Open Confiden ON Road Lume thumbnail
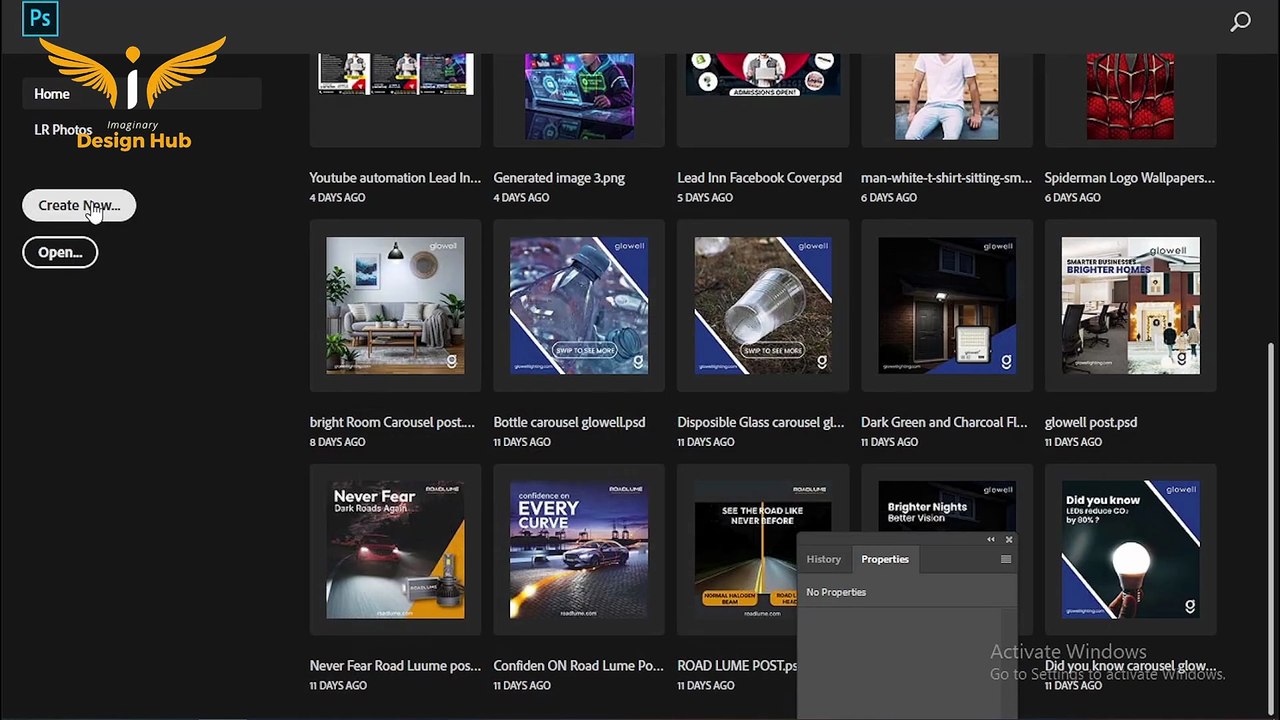This screenshot has height=720, width=1280. coord(579,549)
